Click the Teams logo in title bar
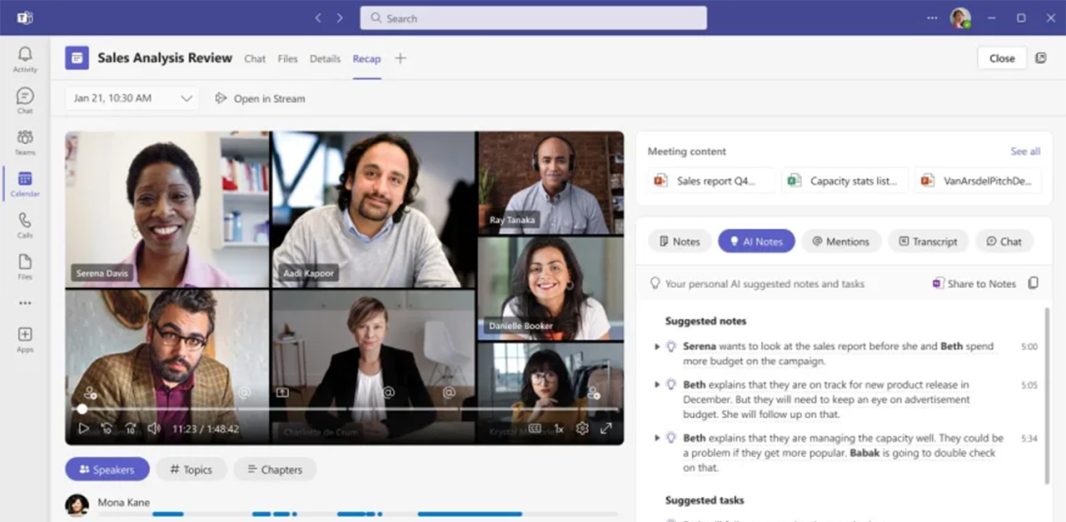Viewport: 1066px width, 522px height. (25, 18)
